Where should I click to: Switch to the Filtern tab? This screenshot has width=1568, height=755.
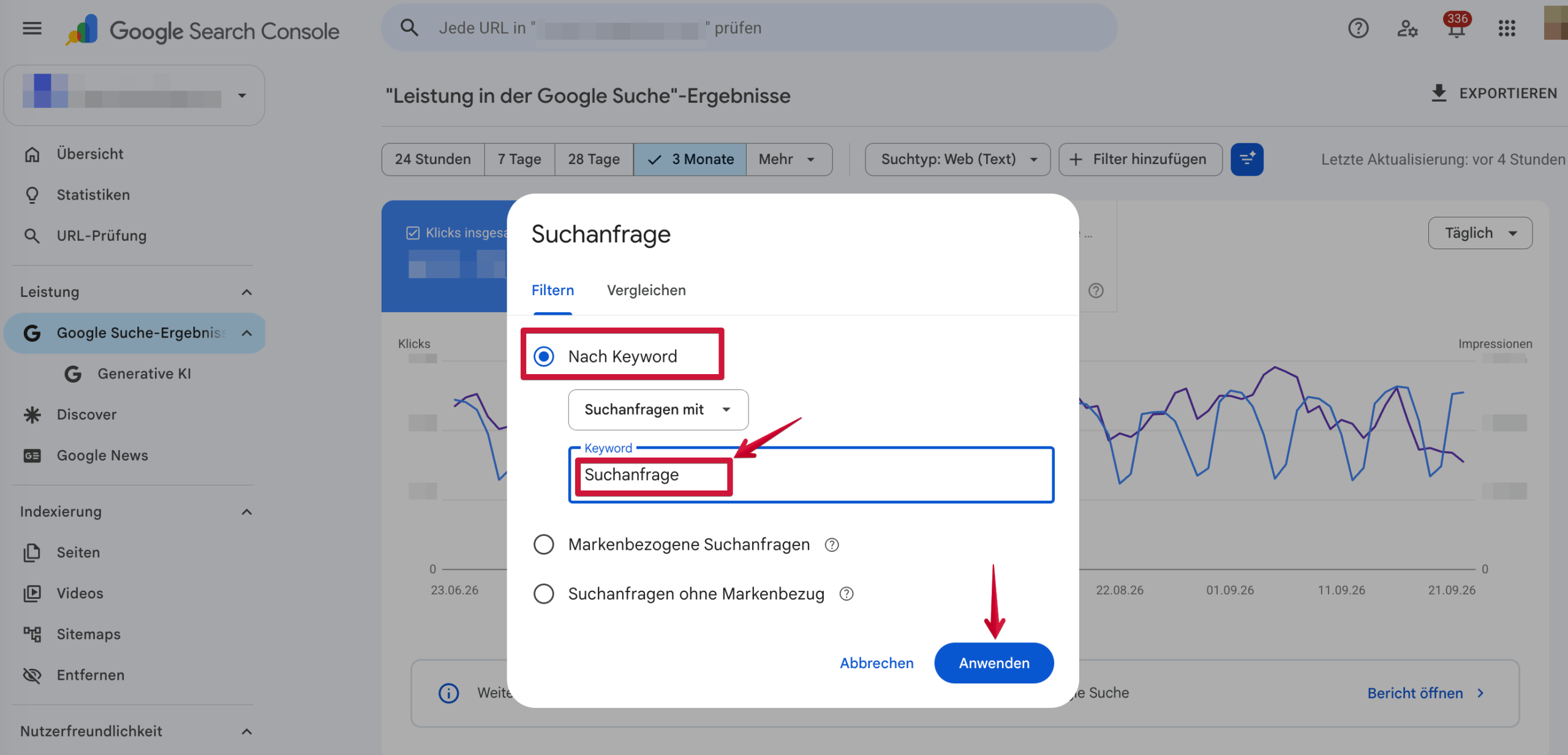tap(552, 290)
